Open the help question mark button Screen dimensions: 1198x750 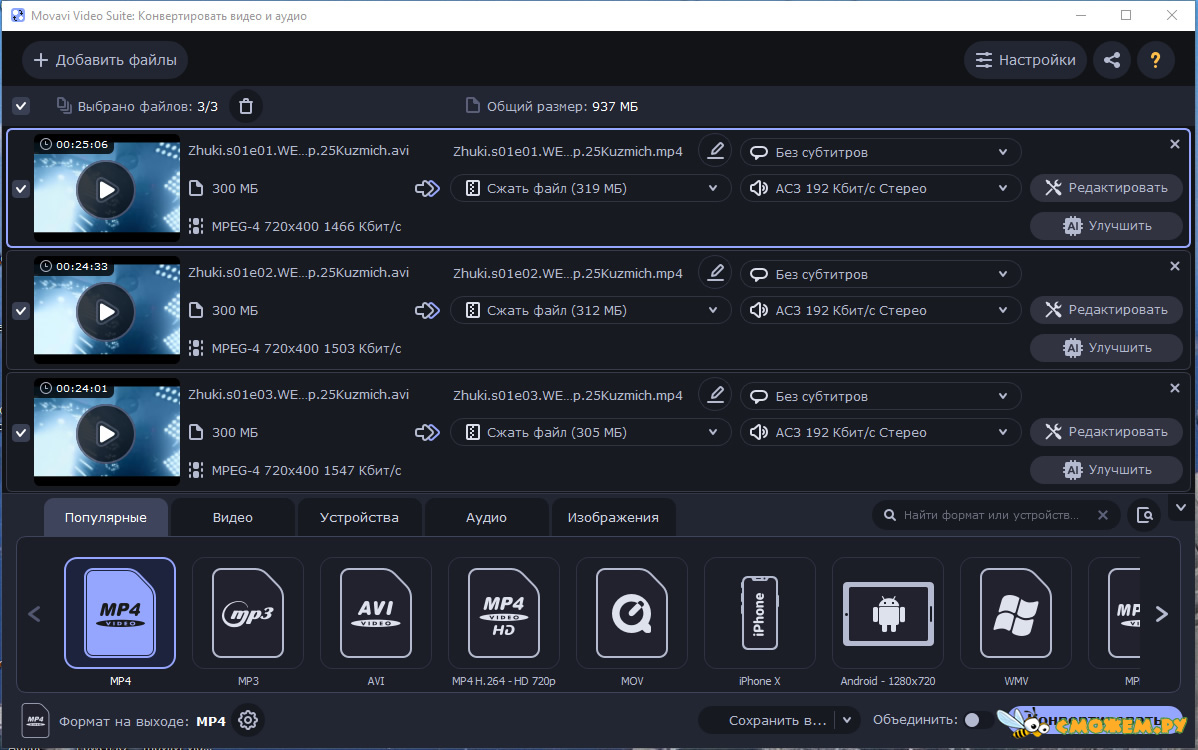(1155, 60)
